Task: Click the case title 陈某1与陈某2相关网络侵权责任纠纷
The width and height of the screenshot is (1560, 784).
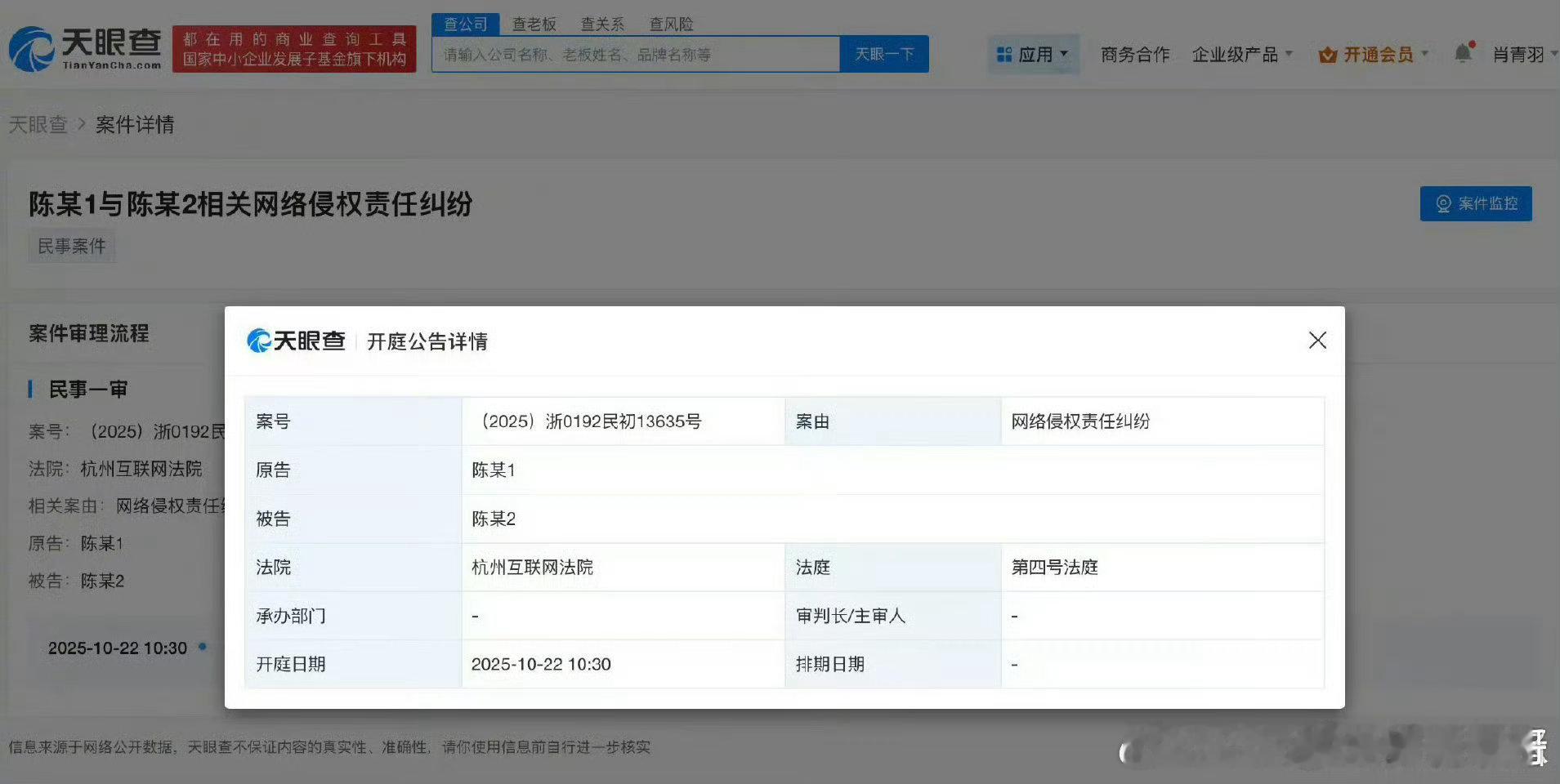Action: pos(251,204)
